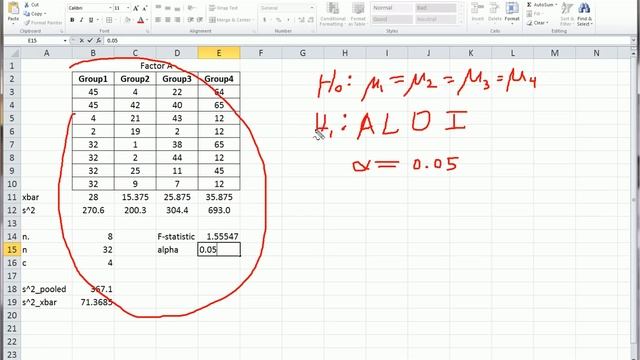Click the Borders icon
This screenshot has width=640, height=360.
tap(109, 20)
